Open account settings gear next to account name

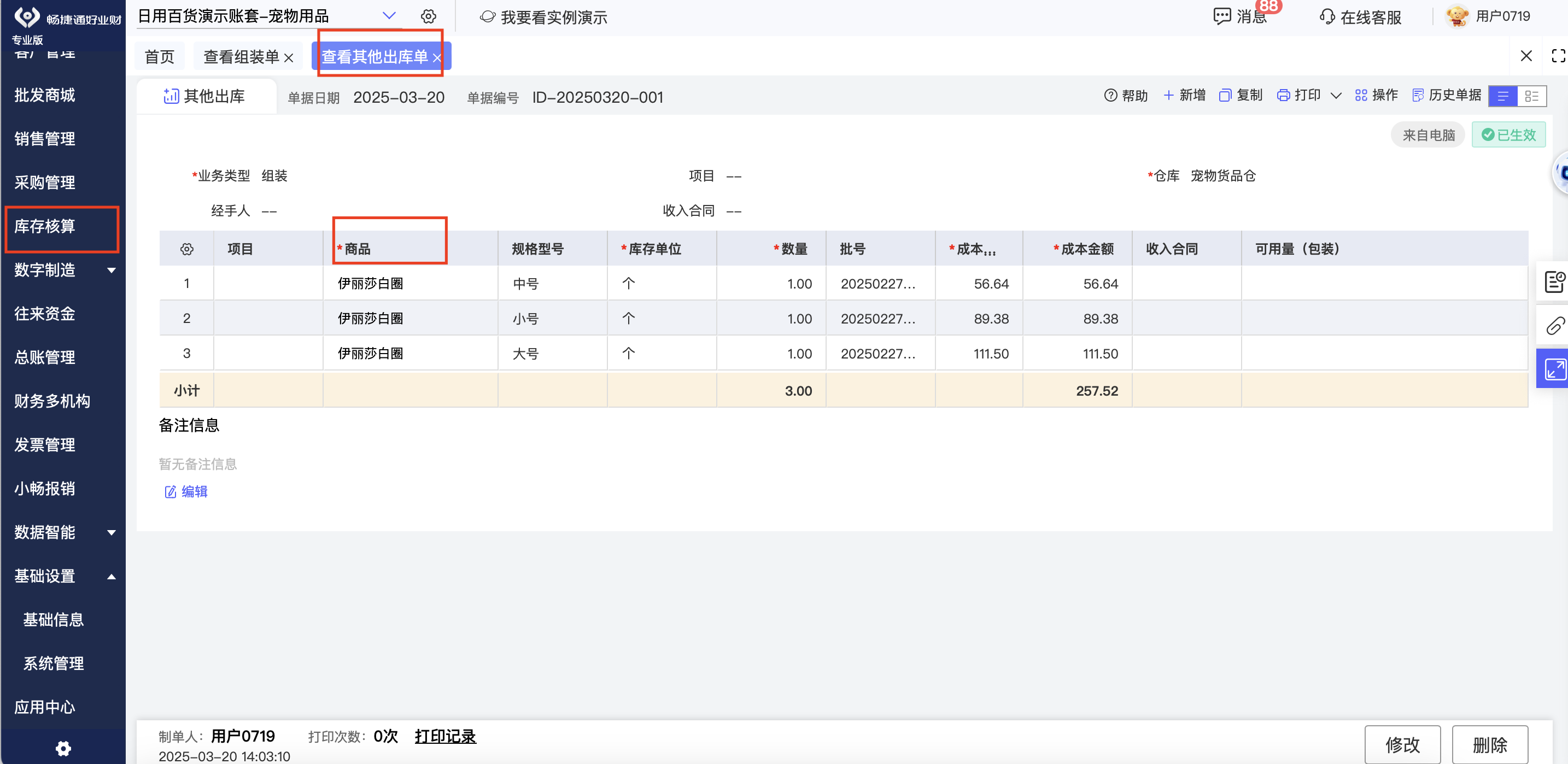click(x=429, y=16)
